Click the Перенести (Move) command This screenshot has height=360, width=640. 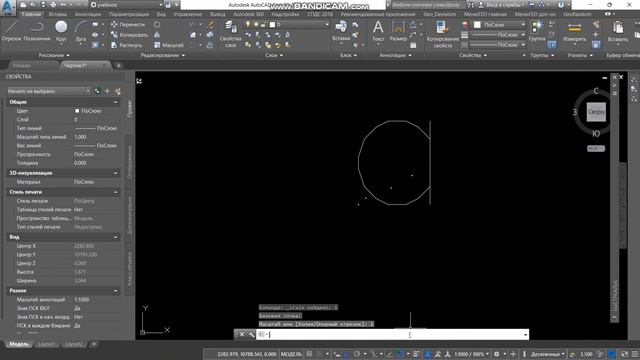pyautogui.click(x=128, y=24)
